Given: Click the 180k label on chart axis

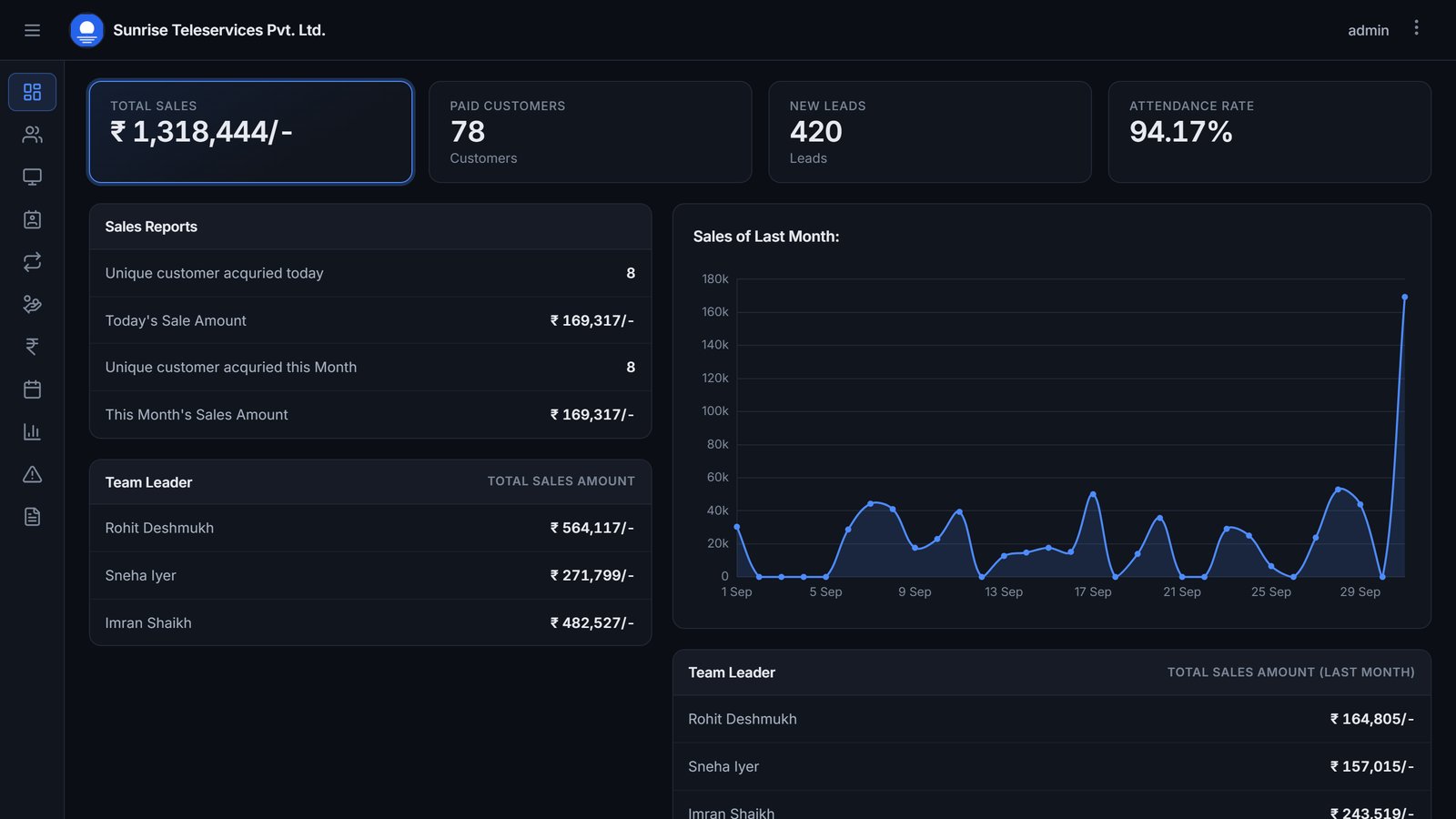Looking at the screenshot, I should [x=715, y=278].
